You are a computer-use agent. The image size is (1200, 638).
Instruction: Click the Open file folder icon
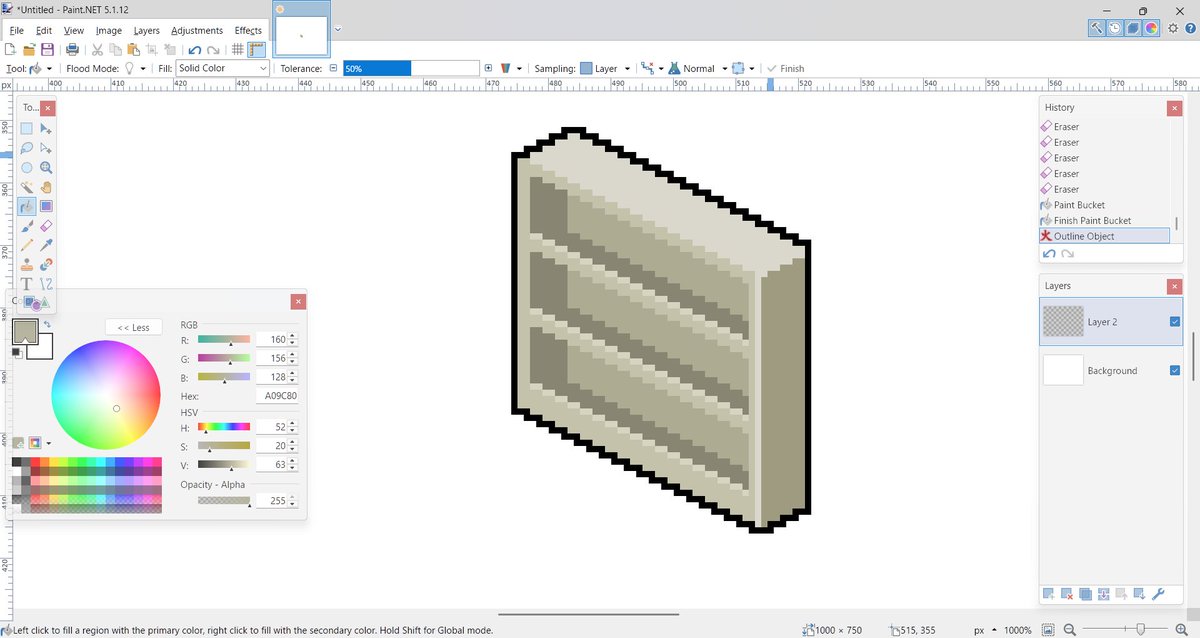pos(29,49)
